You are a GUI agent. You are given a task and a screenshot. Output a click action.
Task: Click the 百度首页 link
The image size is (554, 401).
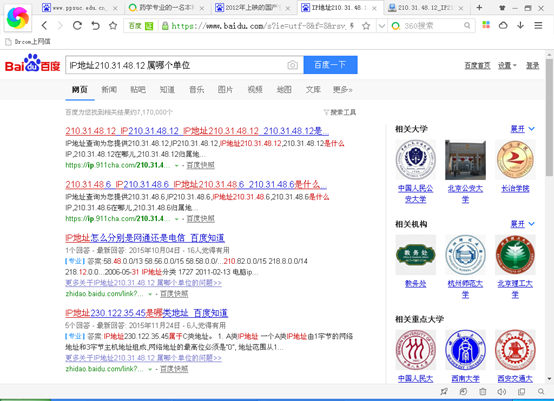[477, 65]
